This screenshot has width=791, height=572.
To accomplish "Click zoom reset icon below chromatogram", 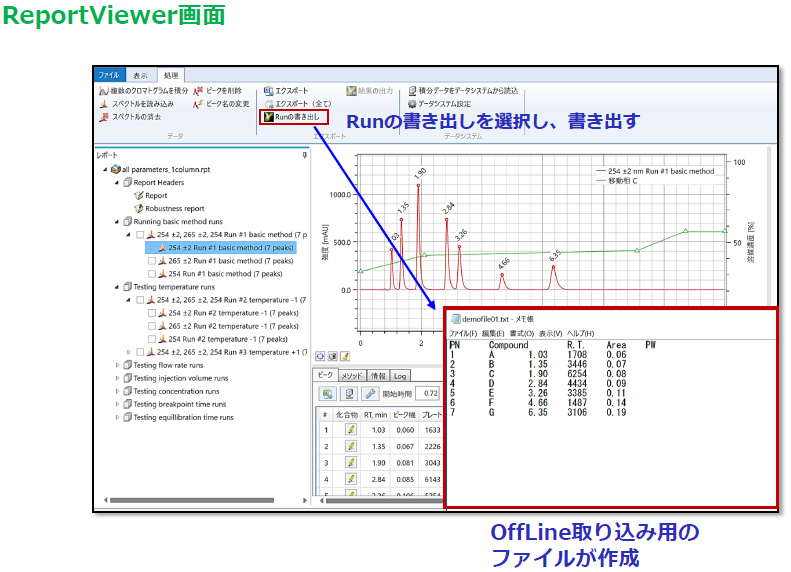I will click(x=320, y=356).
